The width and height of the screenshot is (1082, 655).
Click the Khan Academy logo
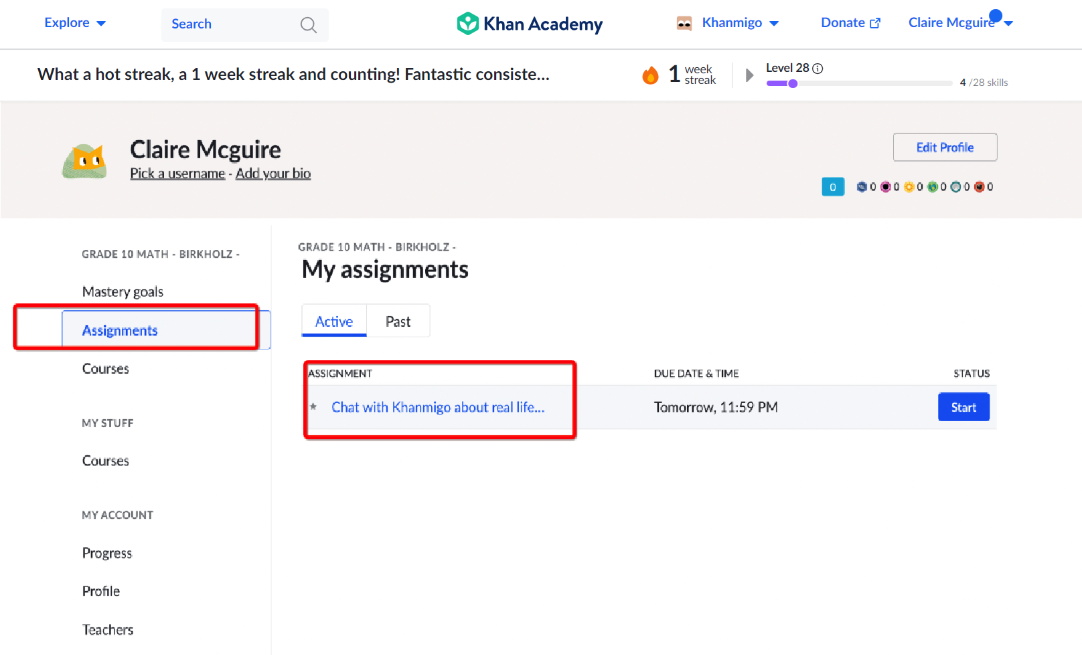(x=529, y=23)
